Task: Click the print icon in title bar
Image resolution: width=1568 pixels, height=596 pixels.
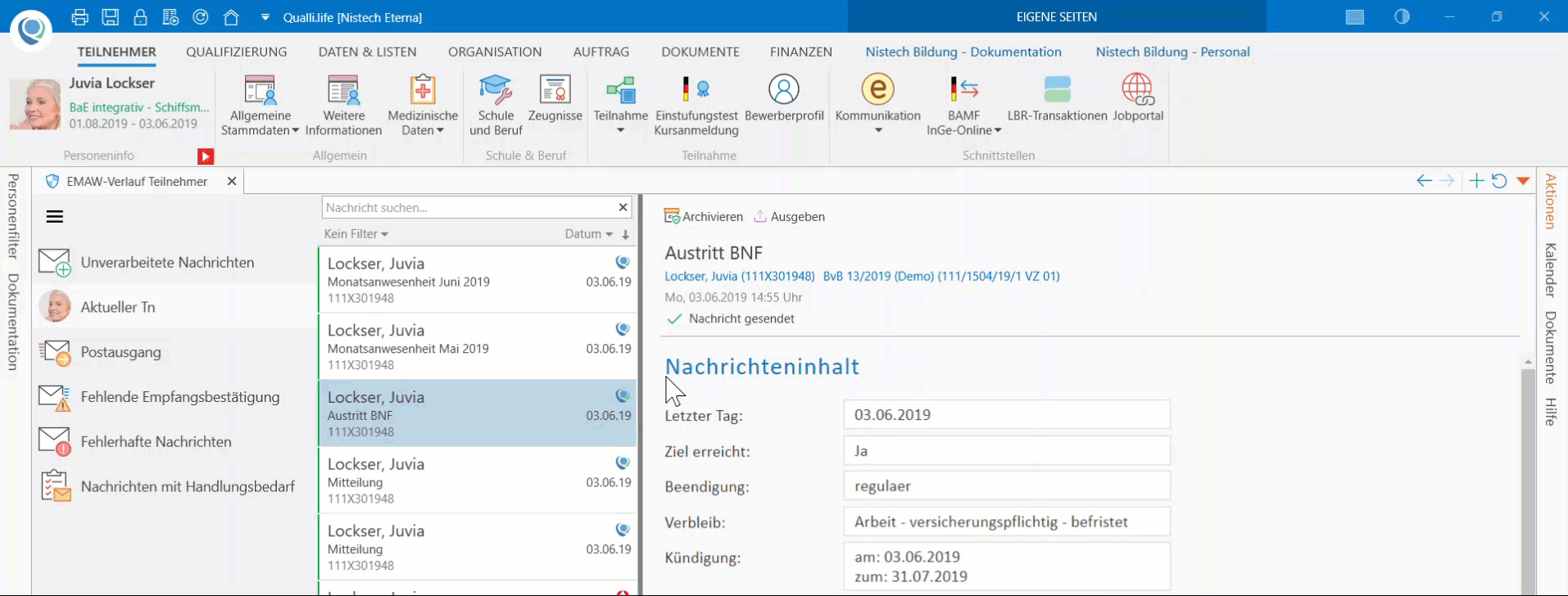Action: (79, 16)
